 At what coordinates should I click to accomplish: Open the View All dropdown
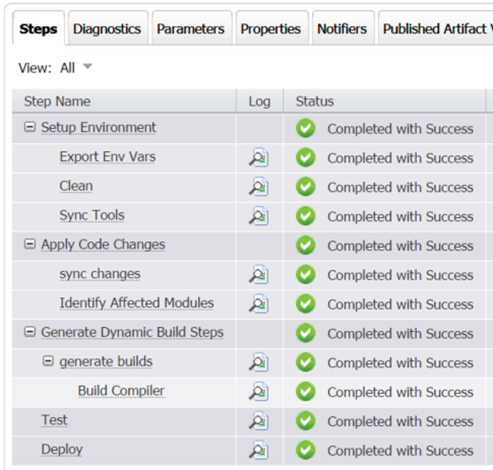pyautogui.click(x=76, y=68)
